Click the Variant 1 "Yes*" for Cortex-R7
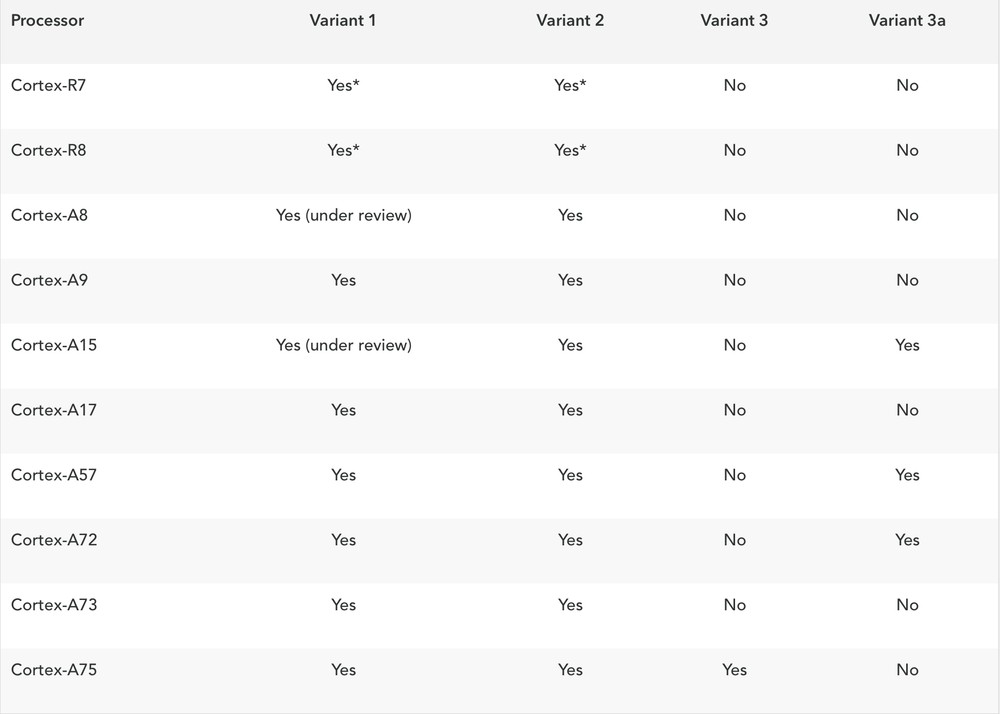The width and height of the screenshot is (1000, 714). click(343, 85)
